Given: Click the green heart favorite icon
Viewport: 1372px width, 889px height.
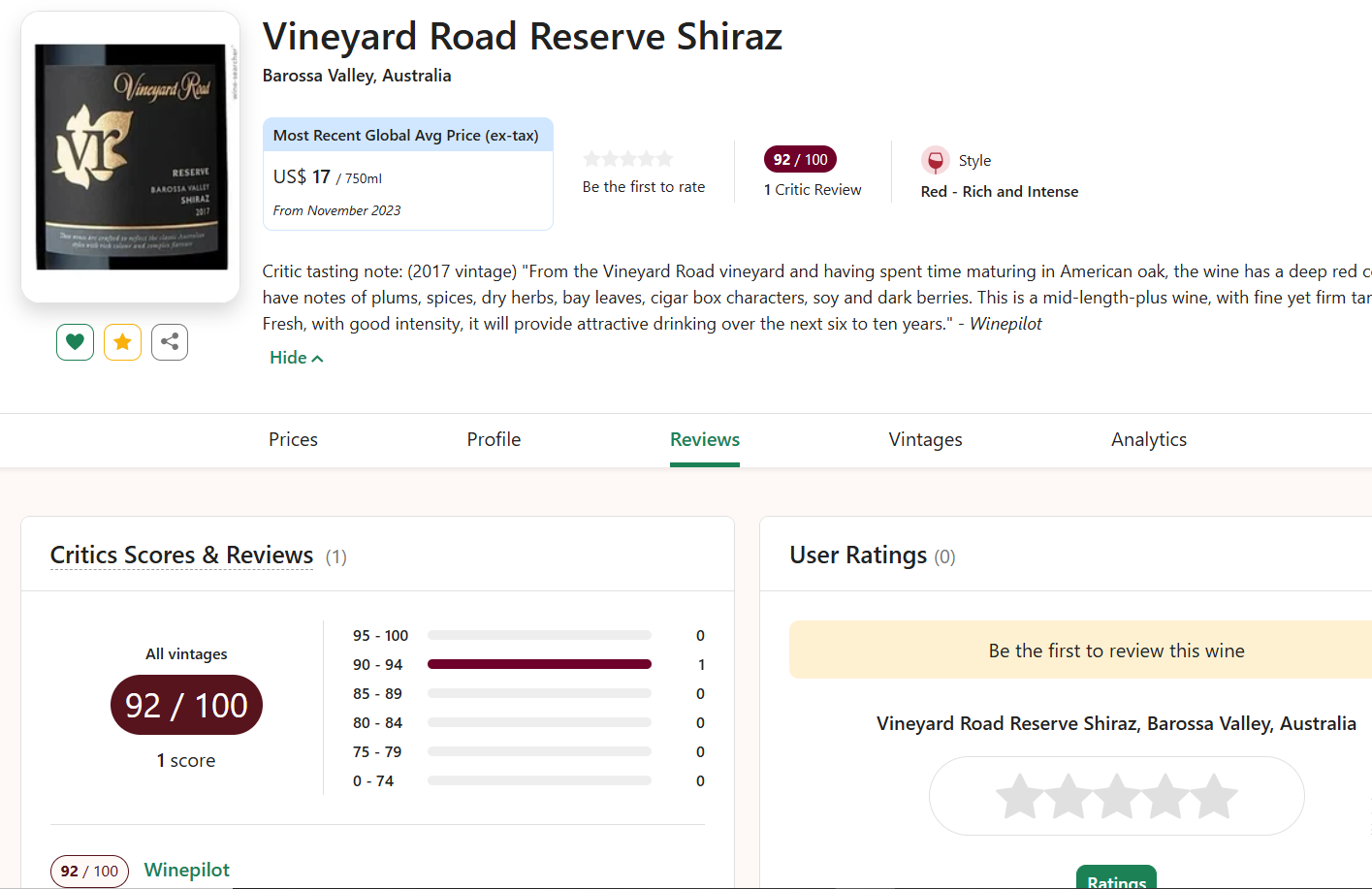Looking at the screenshot, I should 75,342.
